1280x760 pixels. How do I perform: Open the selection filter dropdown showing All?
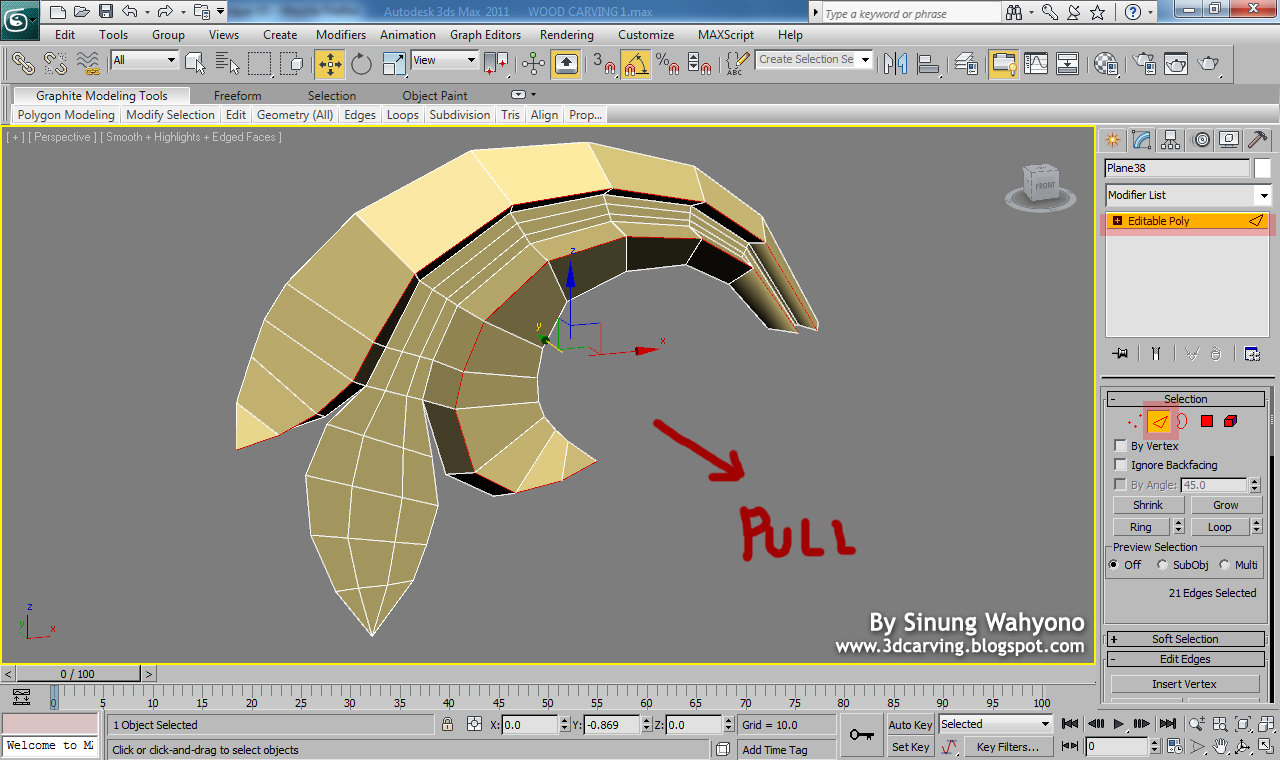(170, 60)
